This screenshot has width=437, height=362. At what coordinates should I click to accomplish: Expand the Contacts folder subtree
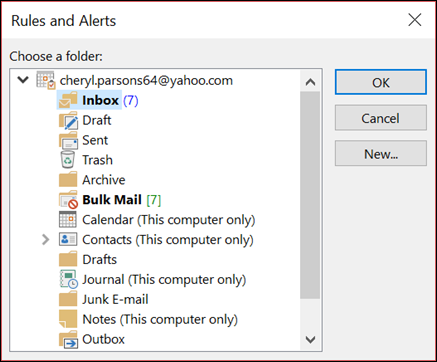point(45,240)
